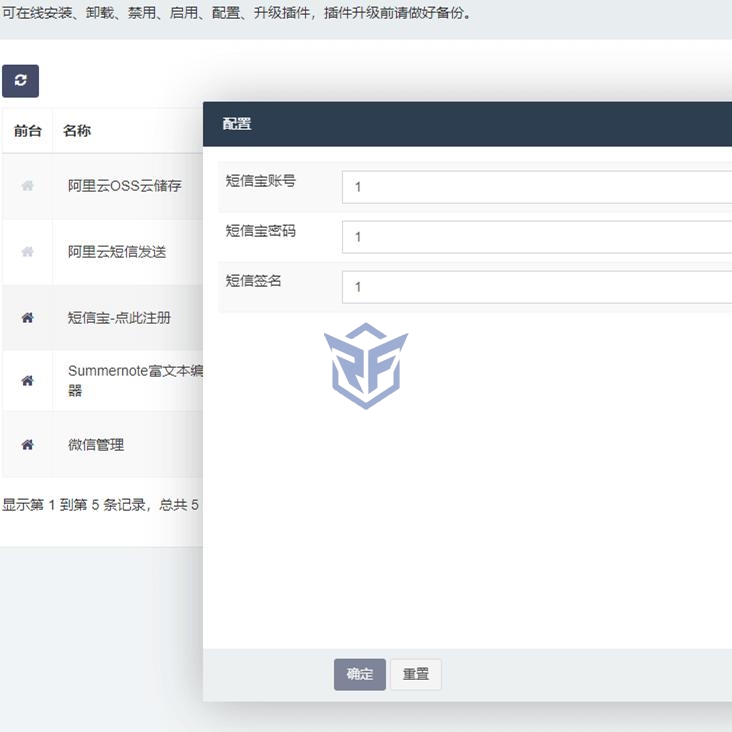Click the home icon for 阿里云OSS云储存

28,186
